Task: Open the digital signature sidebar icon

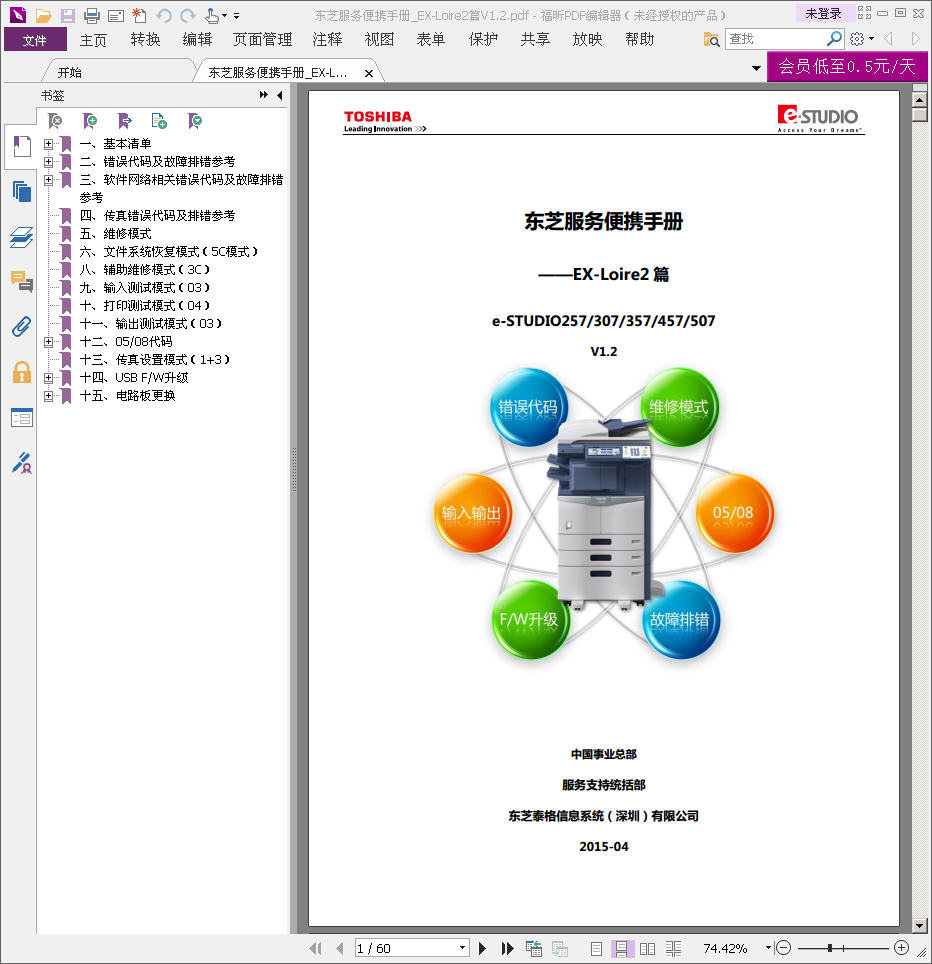Action: [22, 463]
